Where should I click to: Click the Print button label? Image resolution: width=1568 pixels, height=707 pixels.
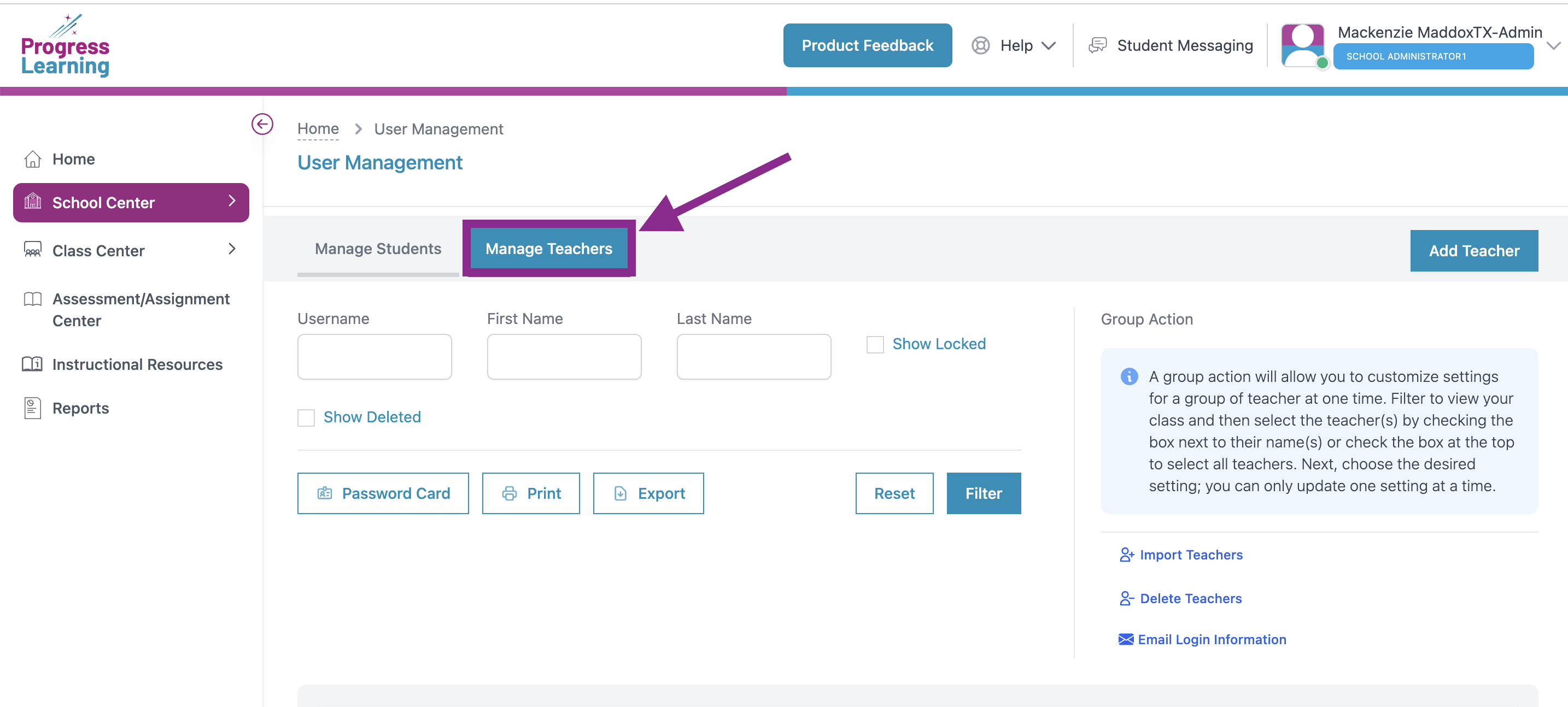coord(544,493)
